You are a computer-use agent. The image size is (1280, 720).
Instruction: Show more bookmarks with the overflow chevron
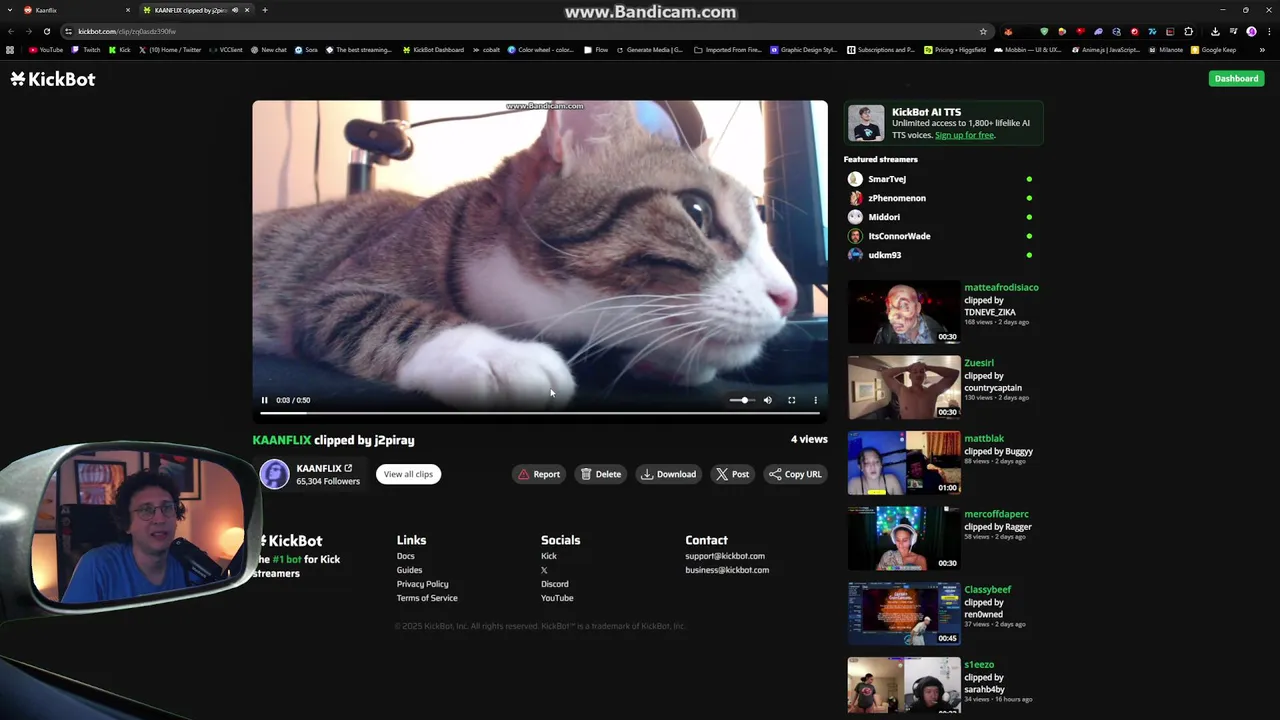tap(1262, 50)
